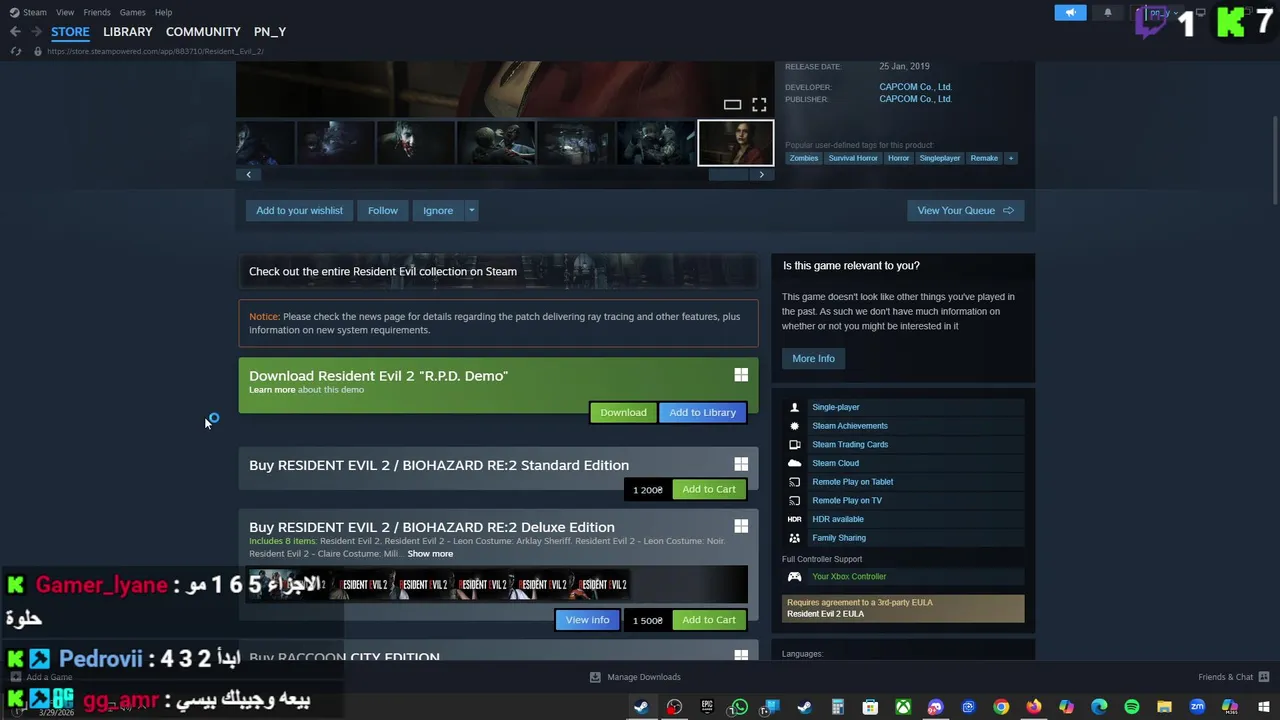This screenshot has width=1280, height=720.
Task: View info for the Deluxe Edition
Action: point(587,620)
